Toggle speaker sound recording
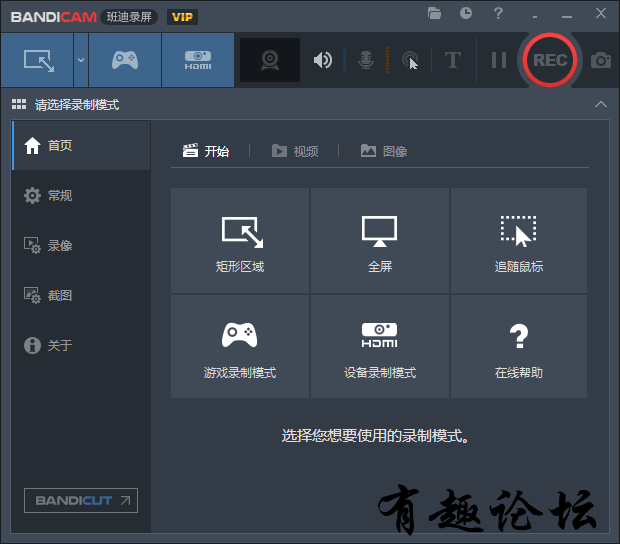The height and width of the screenshot is (544, 620). (323, 60)
